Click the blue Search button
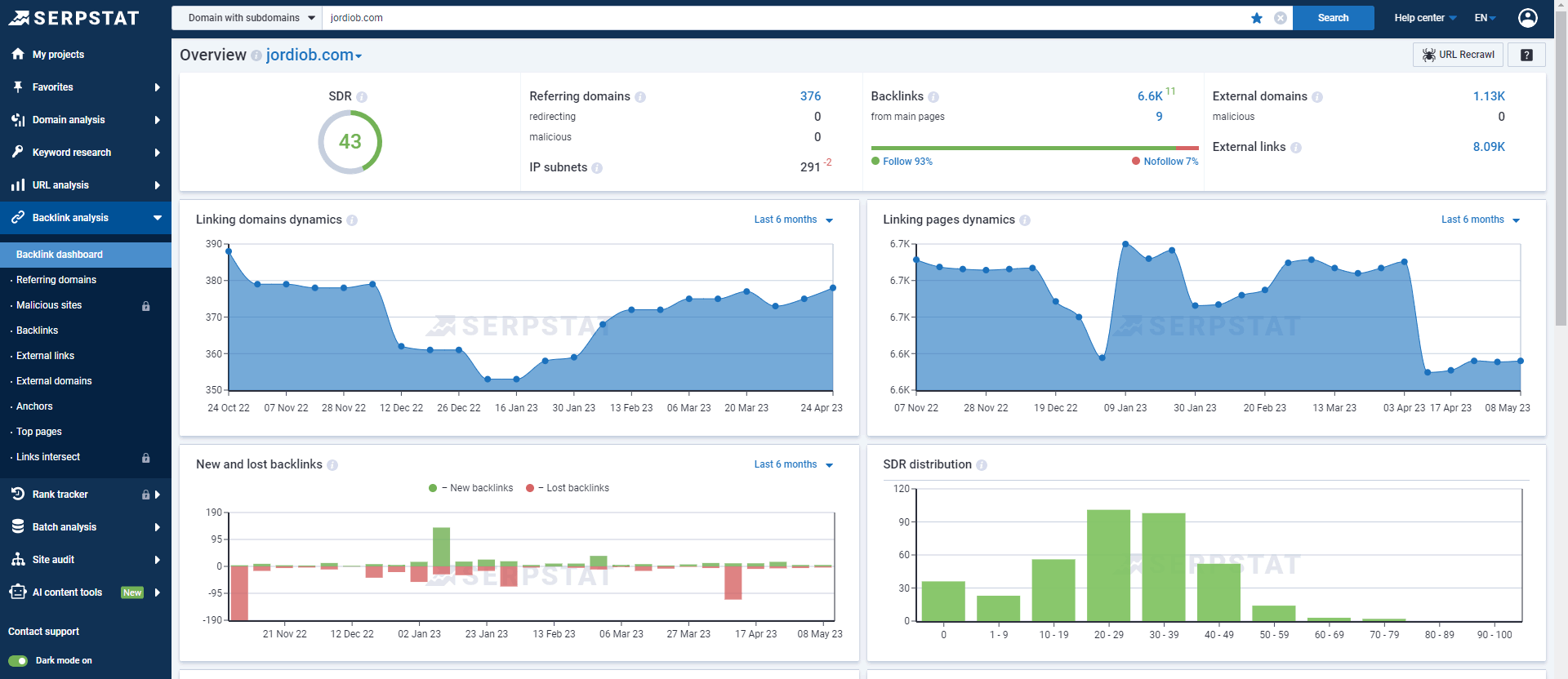The height and width of the screenshot is (679, 1568). (x=1333, y=18)
